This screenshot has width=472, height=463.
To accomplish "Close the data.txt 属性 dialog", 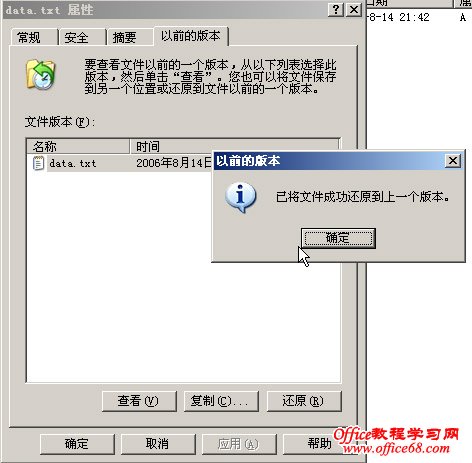I will (354, 9).
